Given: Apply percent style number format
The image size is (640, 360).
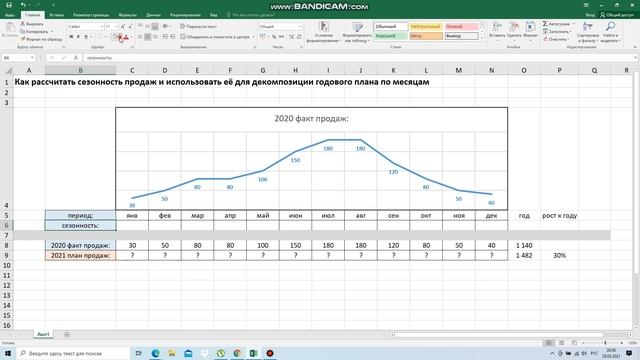Looking at the screenshot, I should pos(274,37).
